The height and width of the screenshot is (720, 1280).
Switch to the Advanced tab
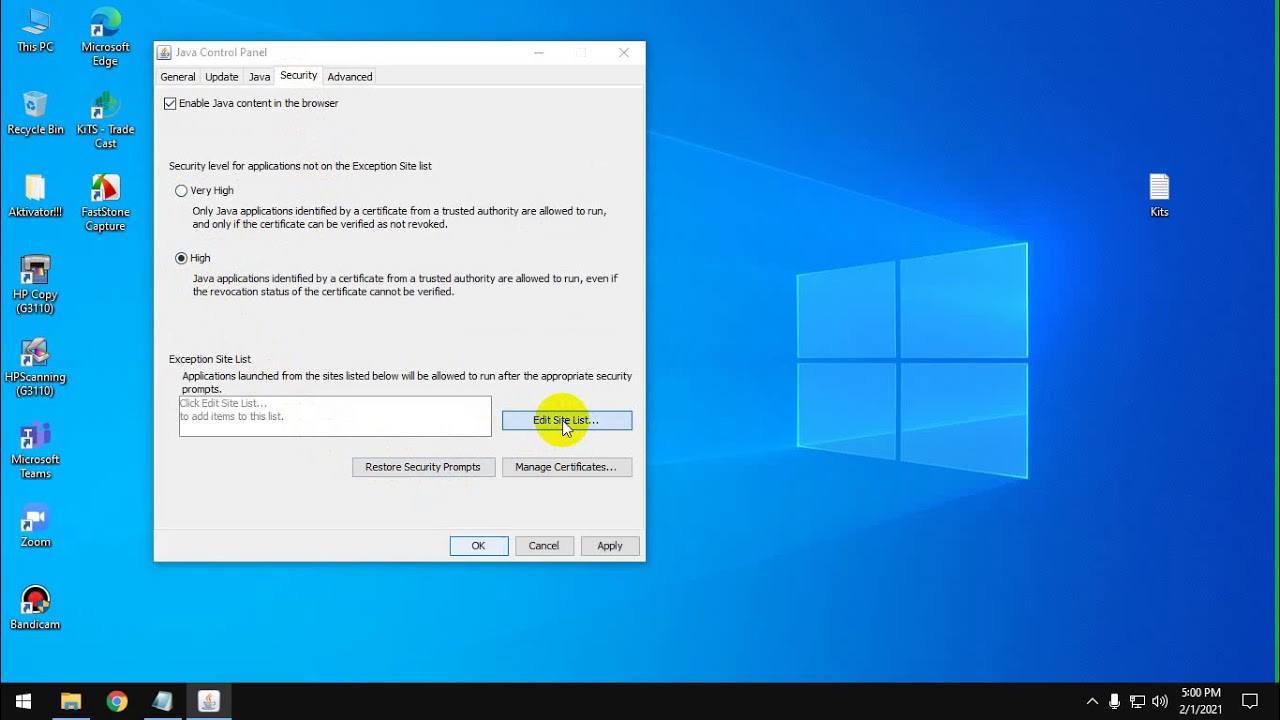coord(350,77)
